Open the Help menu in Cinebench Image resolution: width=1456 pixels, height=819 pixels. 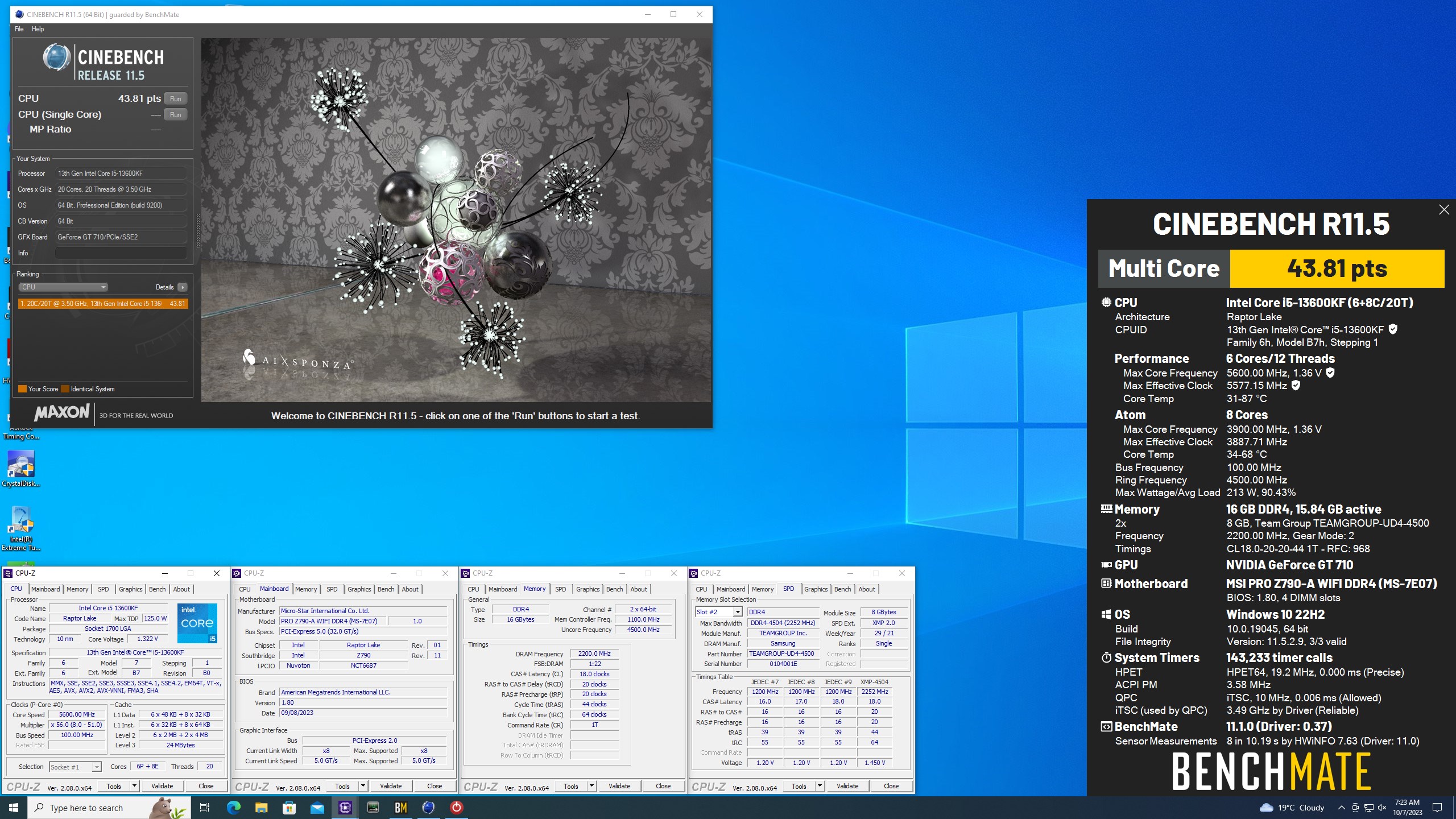[38, 29]
